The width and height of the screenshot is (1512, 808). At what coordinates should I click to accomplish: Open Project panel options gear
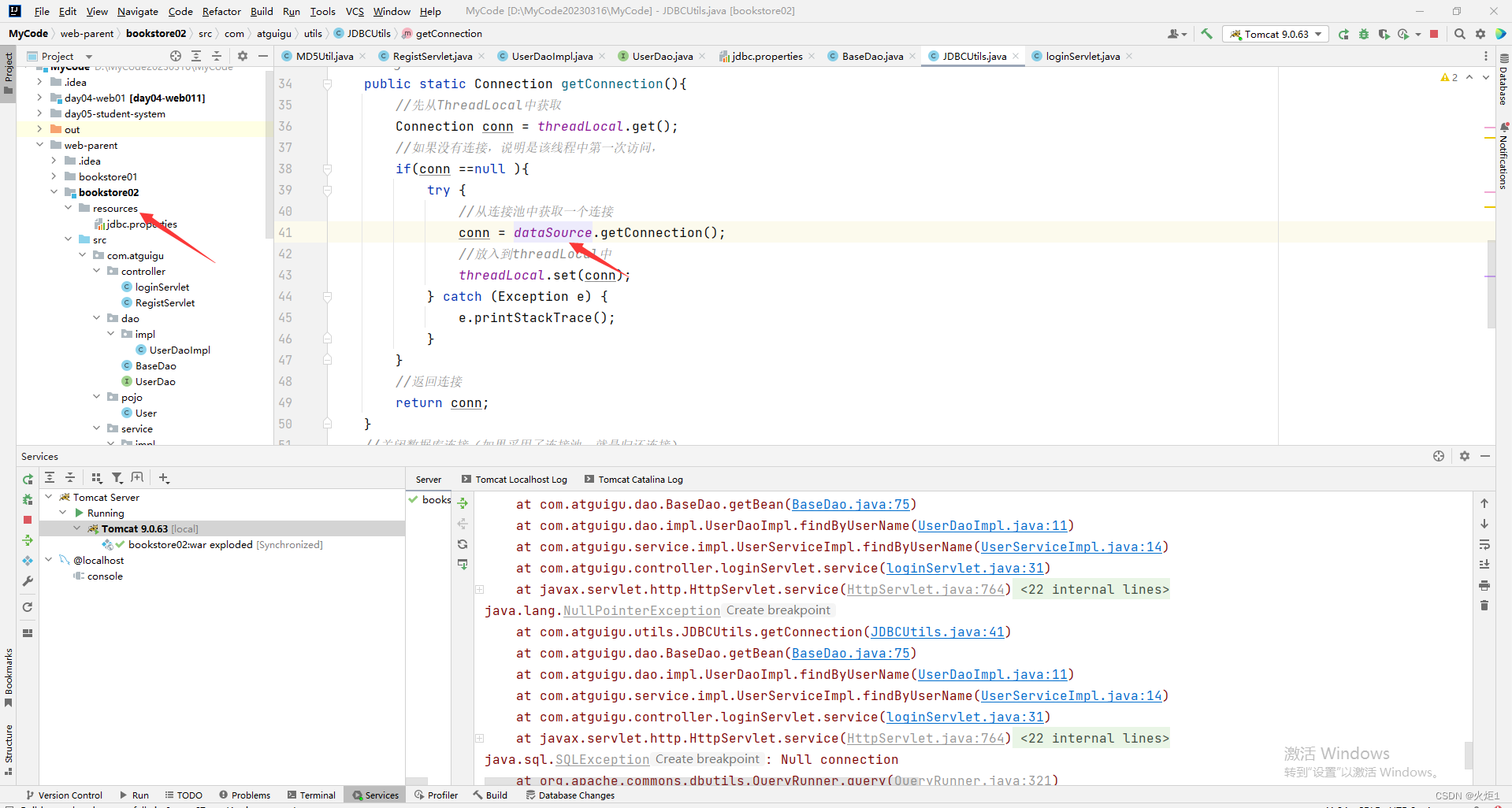(243, 56)
